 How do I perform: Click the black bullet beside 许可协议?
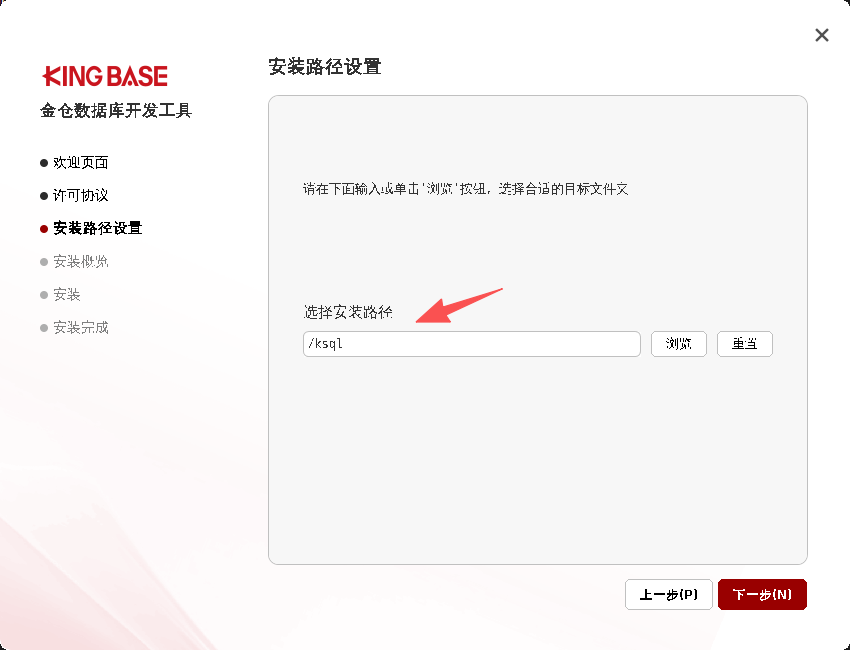pos(44,195)
